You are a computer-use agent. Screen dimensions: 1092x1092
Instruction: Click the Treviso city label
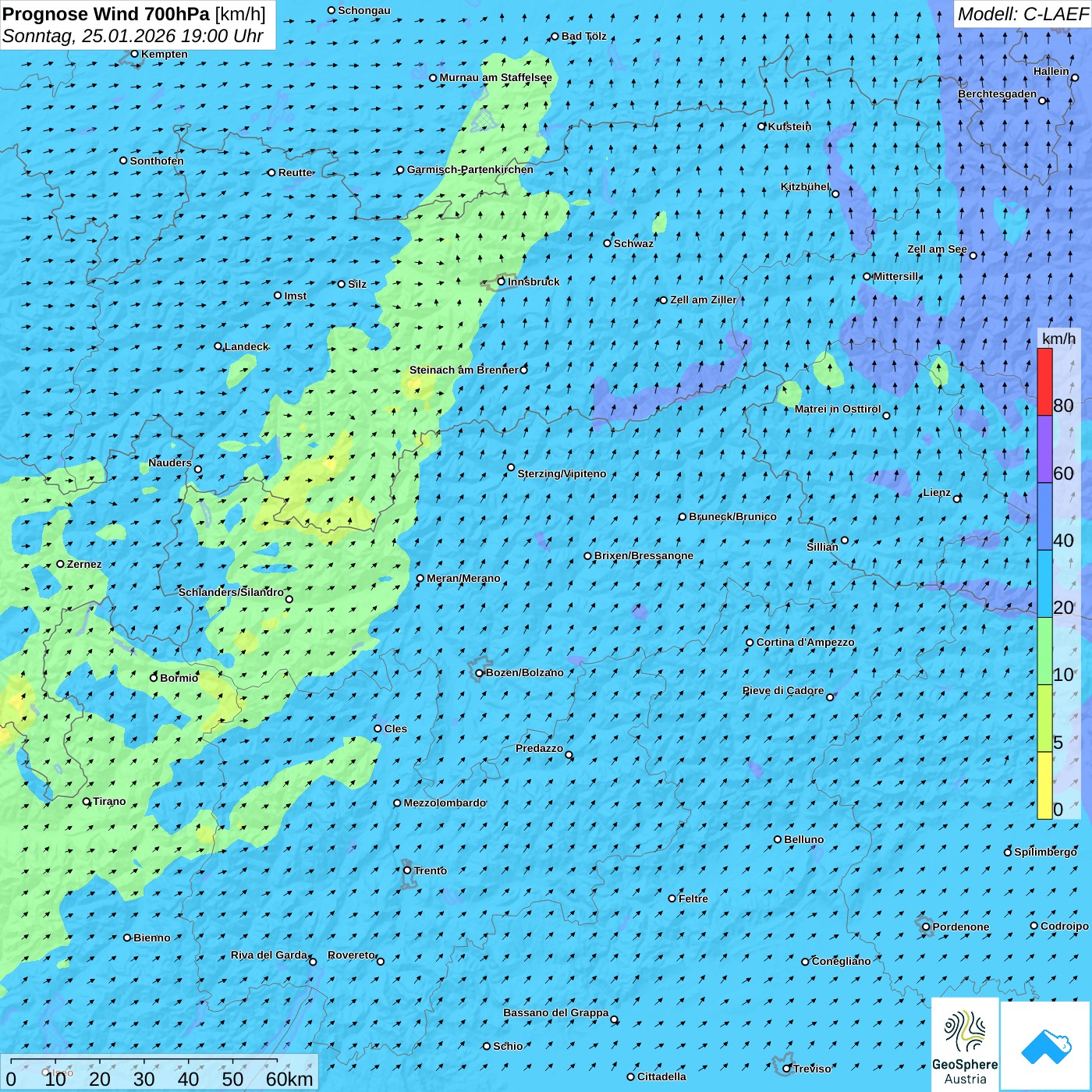[812, 1069]
